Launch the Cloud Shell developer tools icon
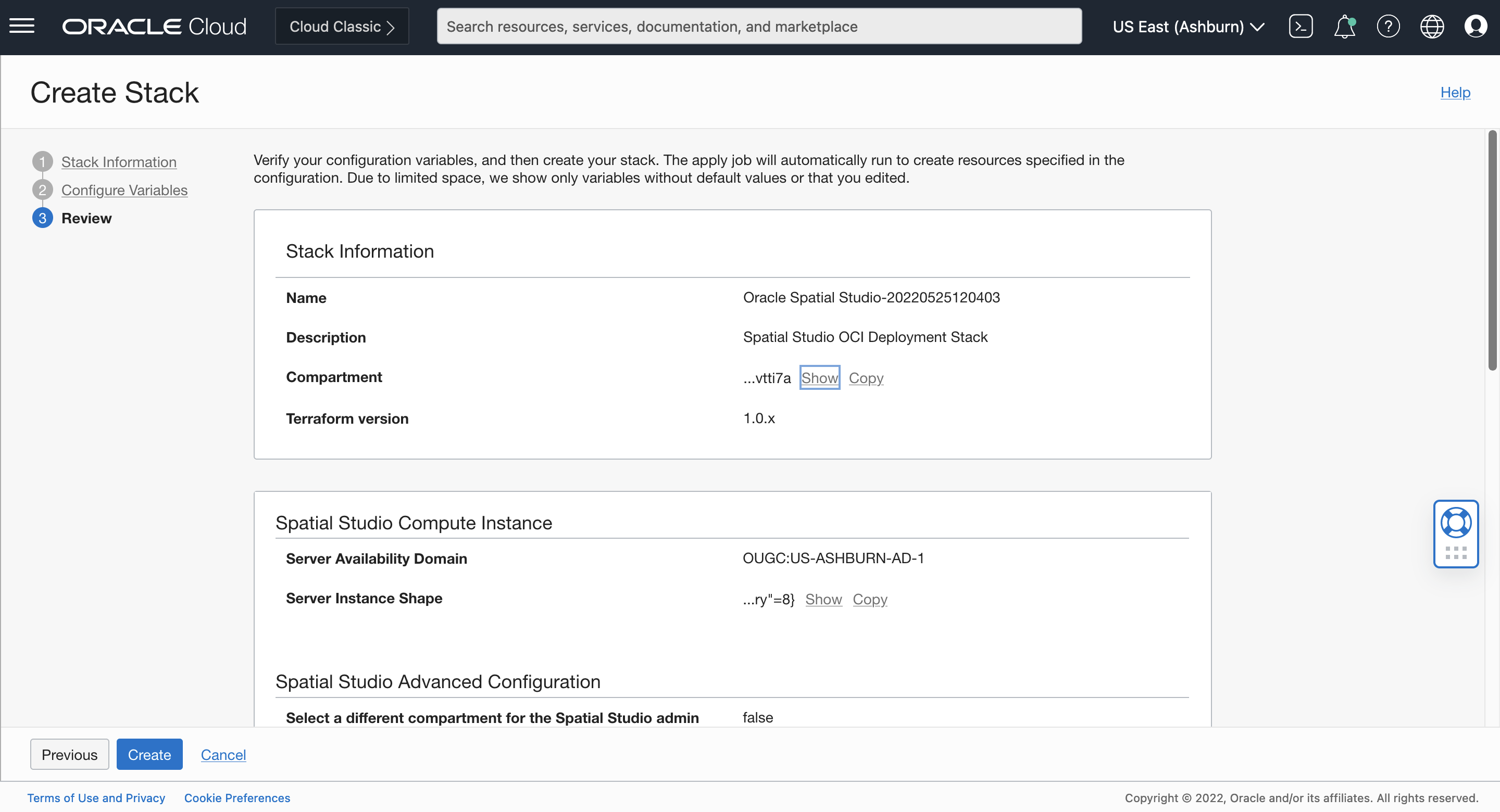The image size is (1500, 812). pyautogui.click(x=1301, y=26)
